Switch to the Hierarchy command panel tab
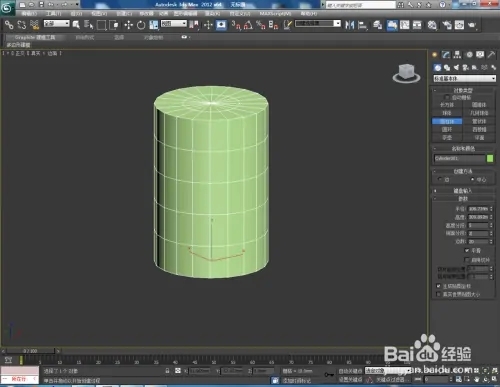 pos(457,55)
